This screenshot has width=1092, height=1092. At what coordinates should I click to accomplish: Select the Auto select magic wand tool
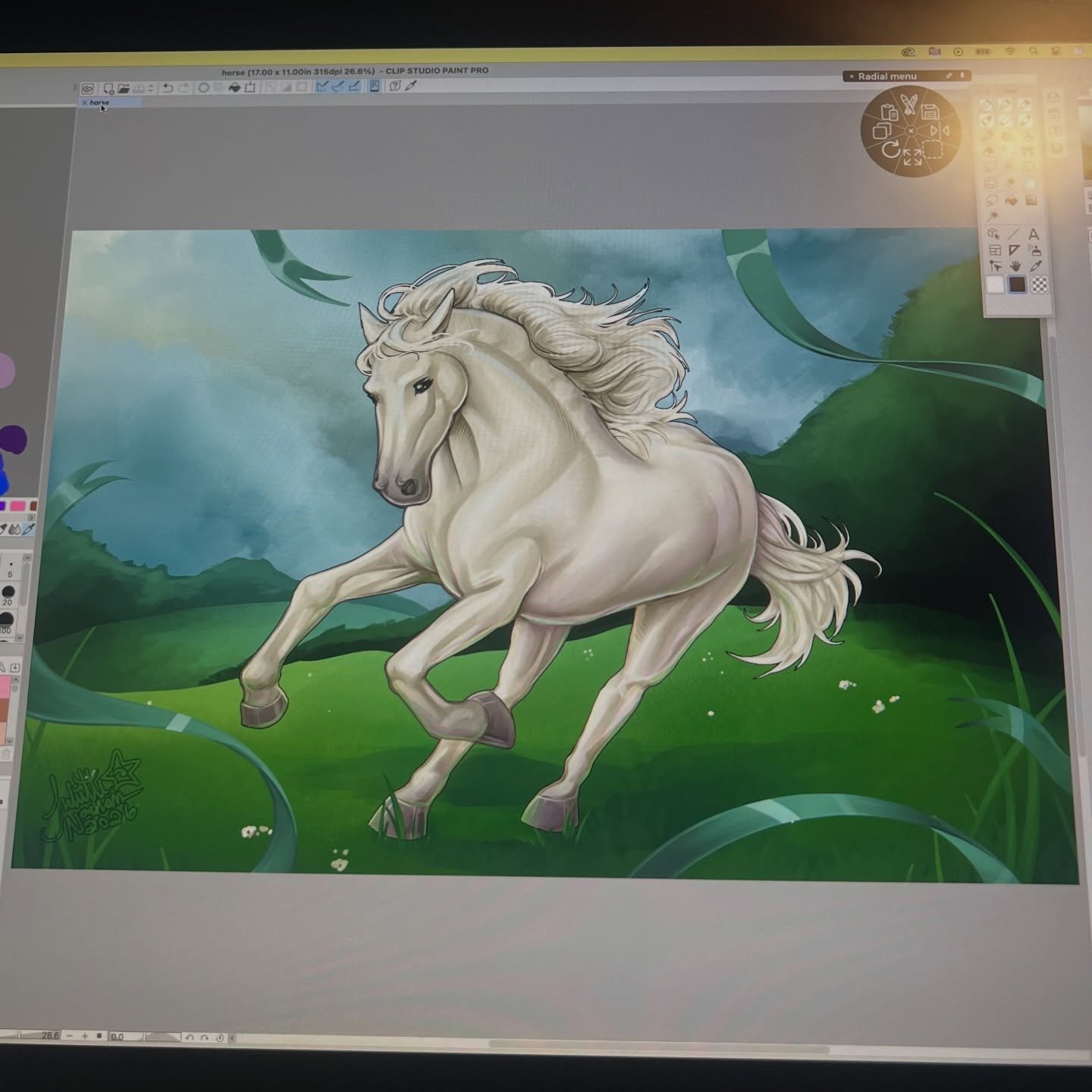pyautogui.click(x=993, y=216)
